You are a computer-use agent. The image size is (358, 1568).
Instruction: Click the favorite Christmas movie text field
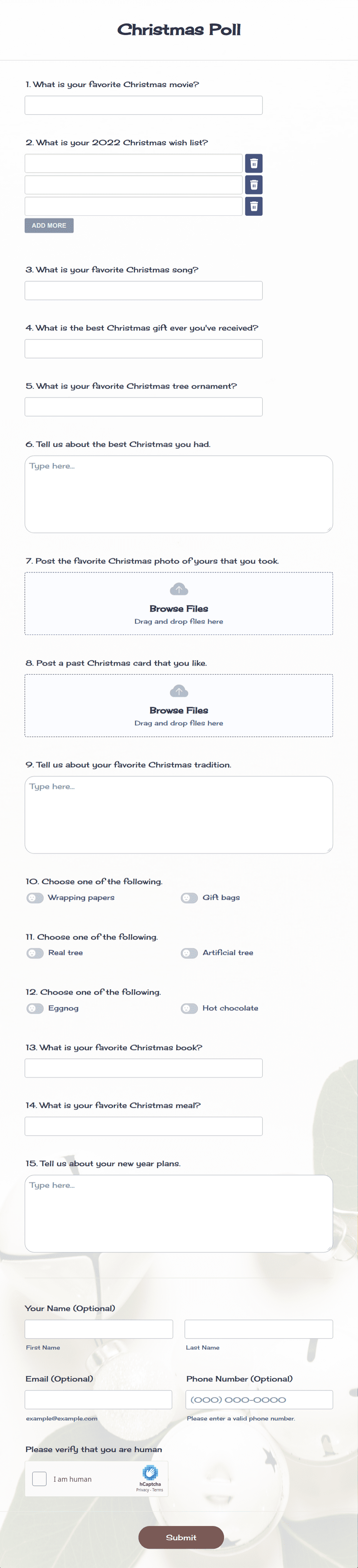pos(144,105)
